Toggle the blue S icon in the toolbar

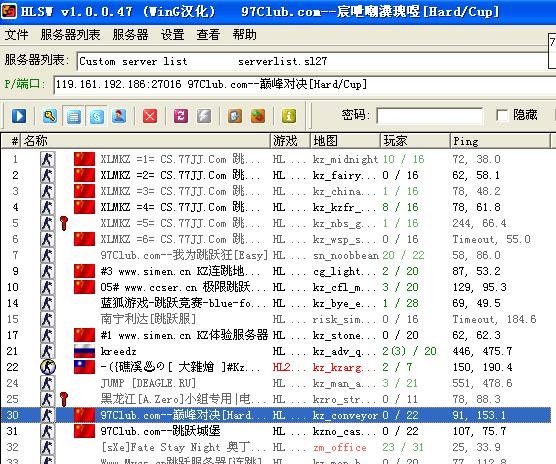click(96, 116)
